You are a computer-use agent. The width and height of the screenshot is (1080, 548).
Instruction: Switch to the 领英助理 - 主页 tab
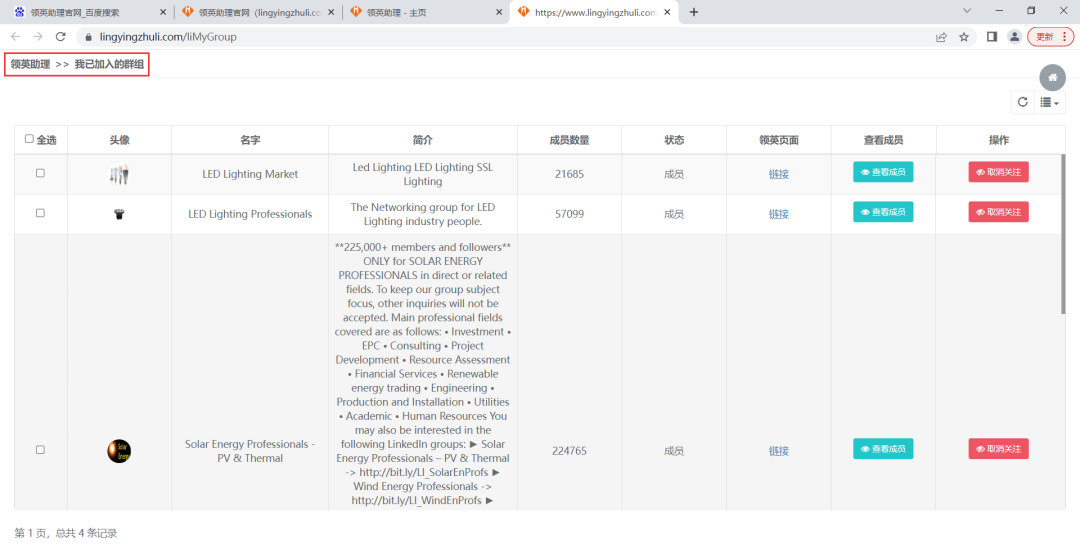[x=425, y=12]
